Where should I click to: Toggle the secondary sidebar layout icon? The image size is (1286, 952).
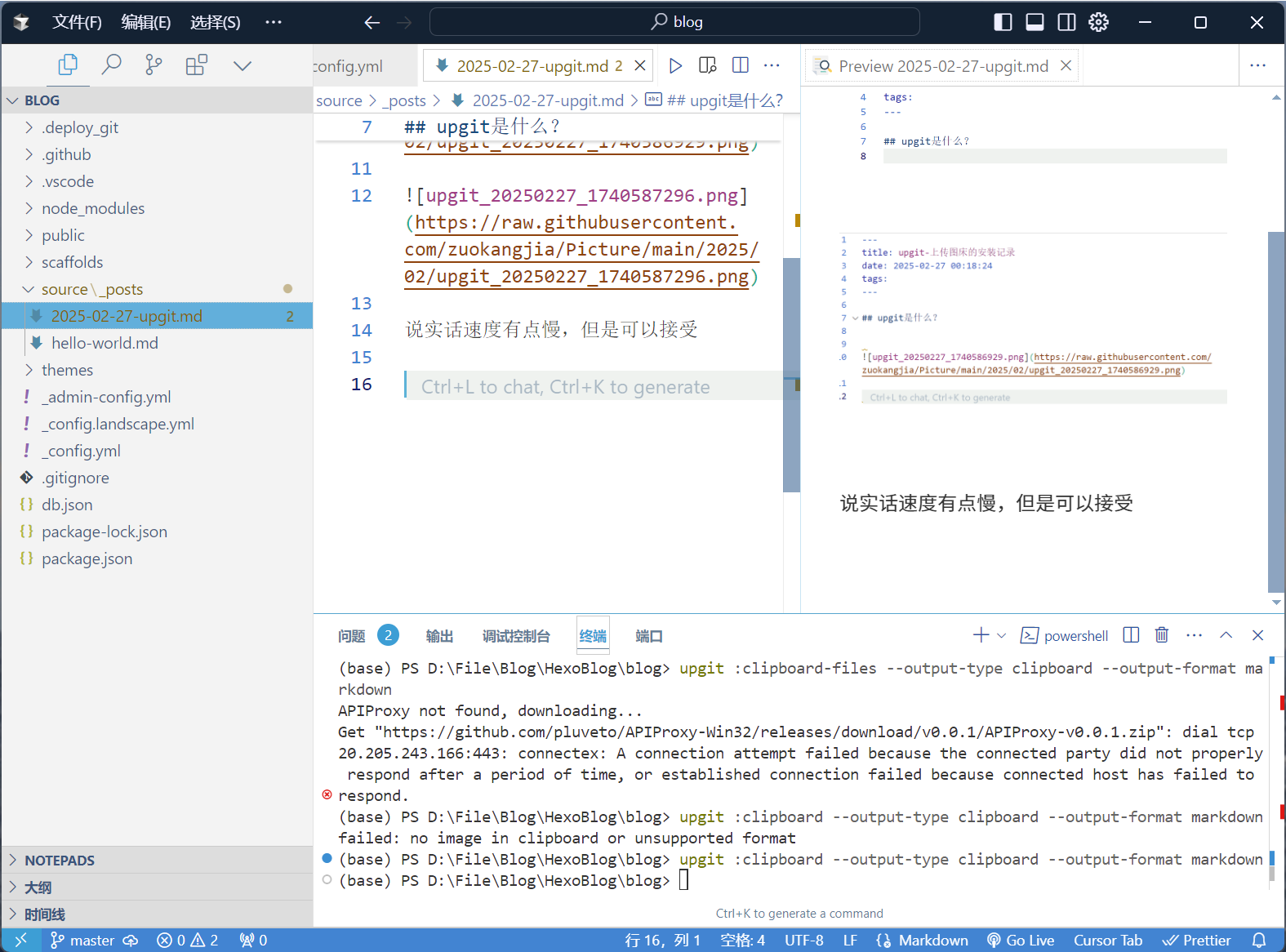click(1066, 22)
